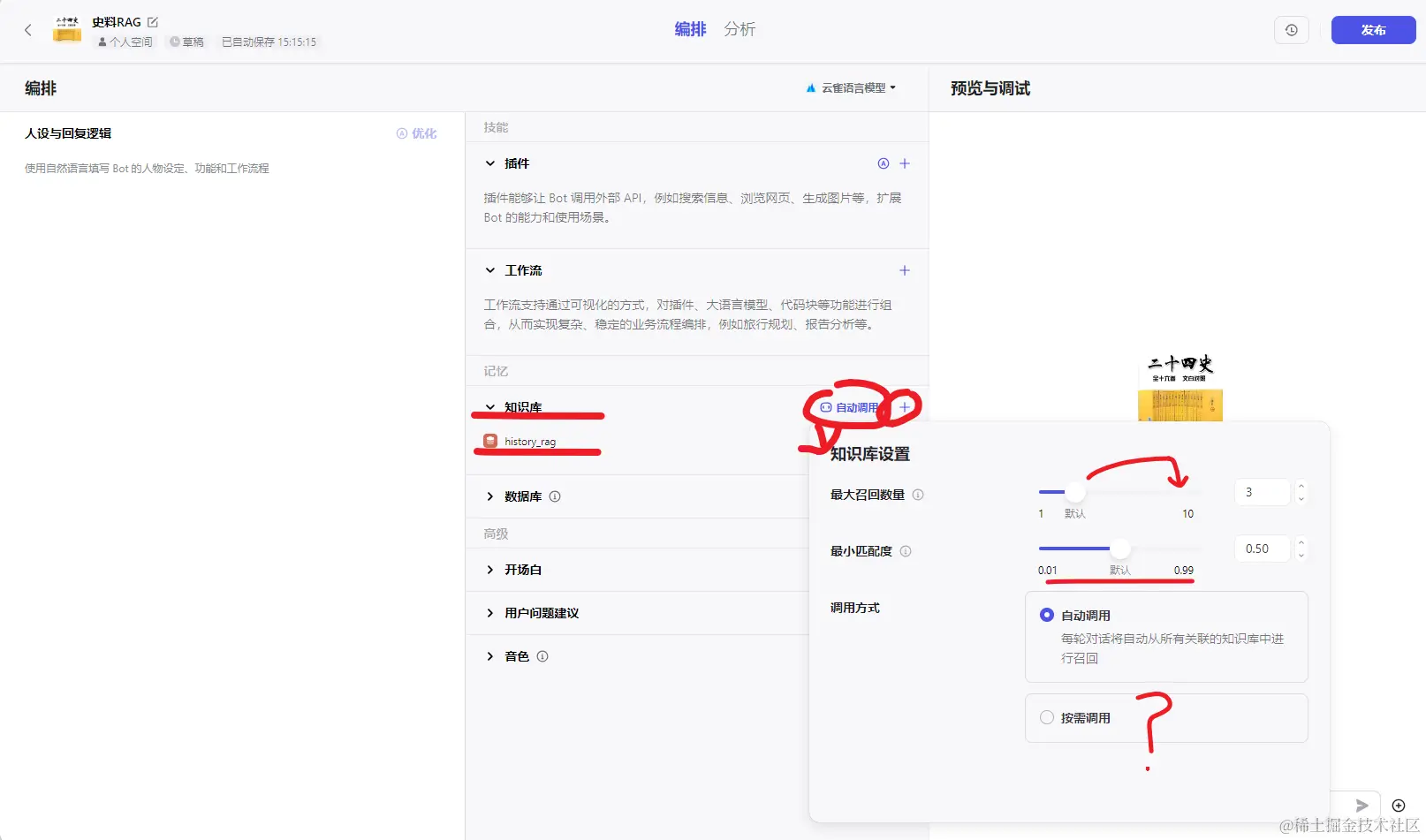This screenshot has height=840, width=1426.
Task: Click the 最大召回数量 value field showing 3
Action: pyautogui.click(x=1262, y=492)
